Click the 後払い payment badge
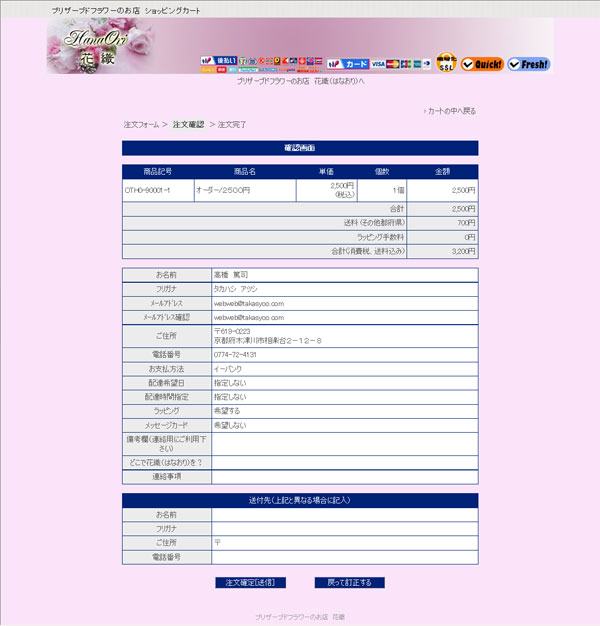The image size is (600, 626). [x=219, y=60]
